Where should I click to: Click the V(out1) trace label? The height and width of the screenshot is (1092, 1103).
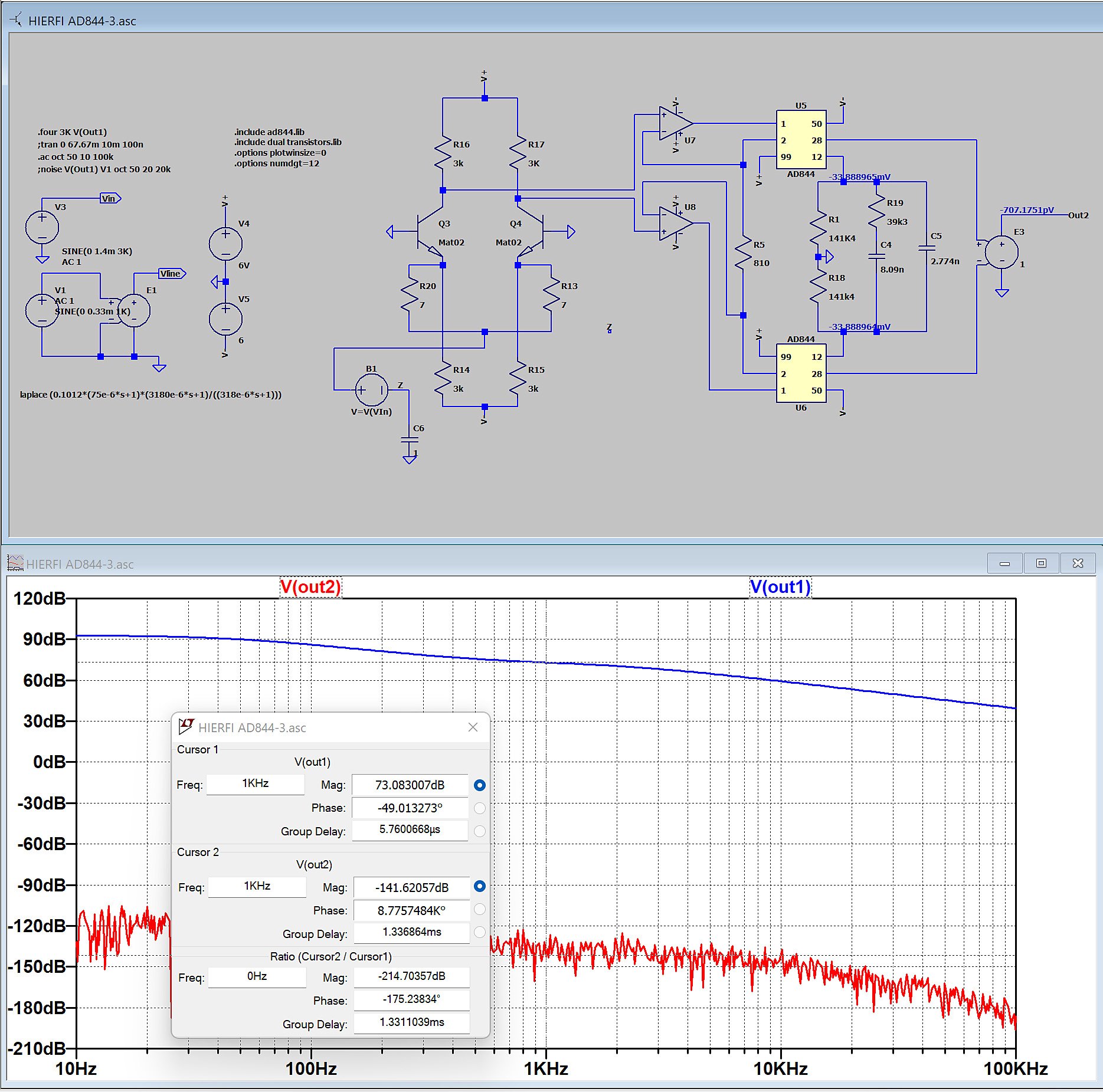click(780, 587)
